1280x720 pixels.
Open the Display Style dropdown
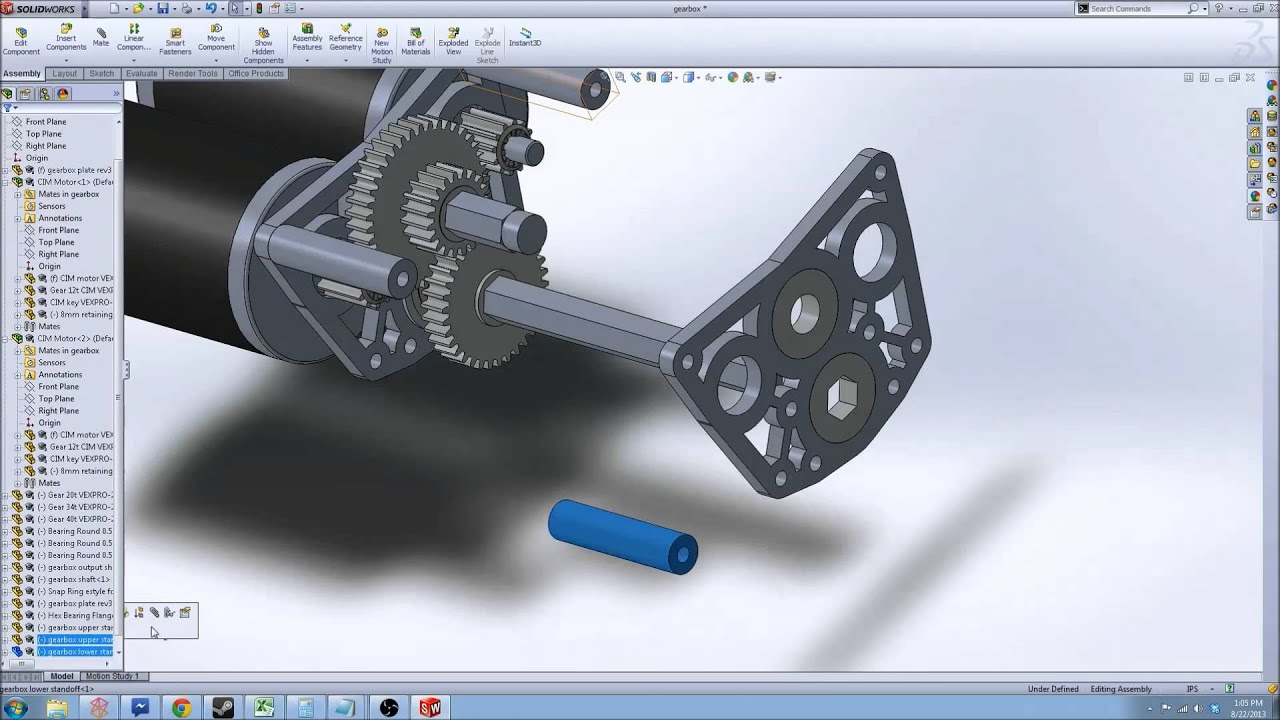point(696,77)
